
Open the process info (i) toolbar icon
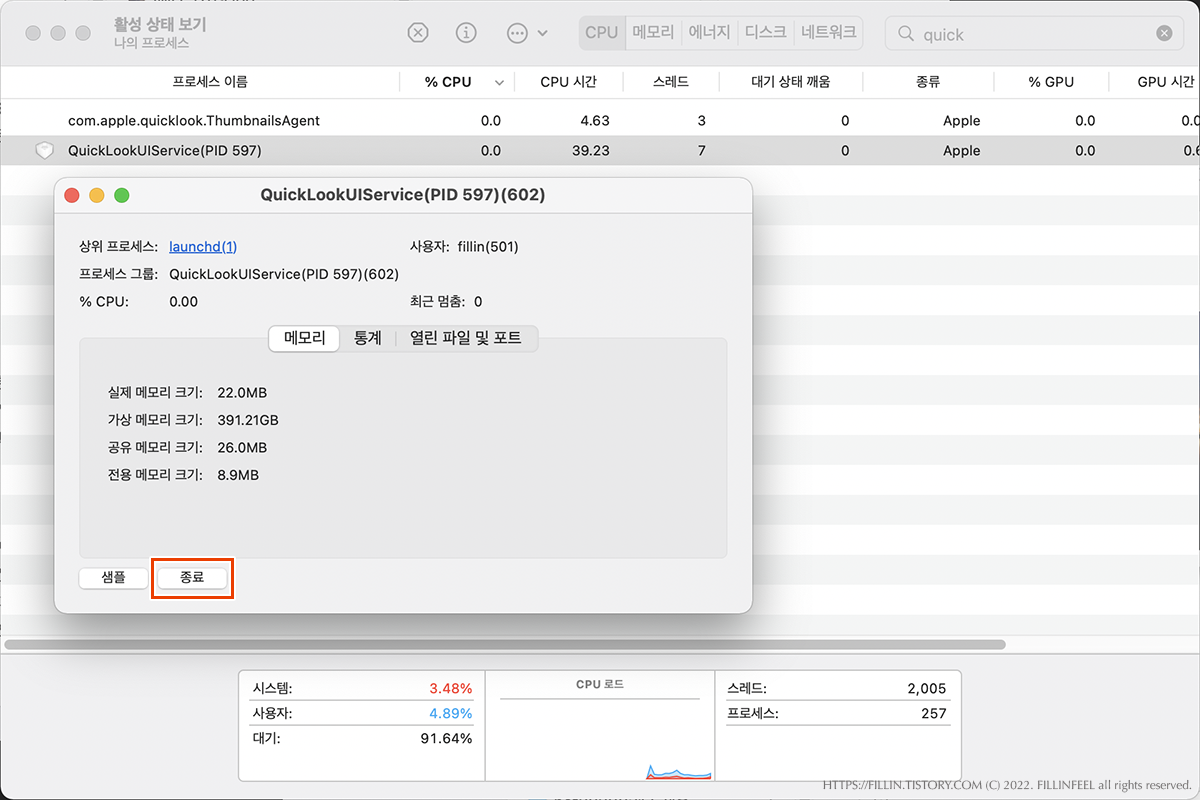tap(466, 33)
